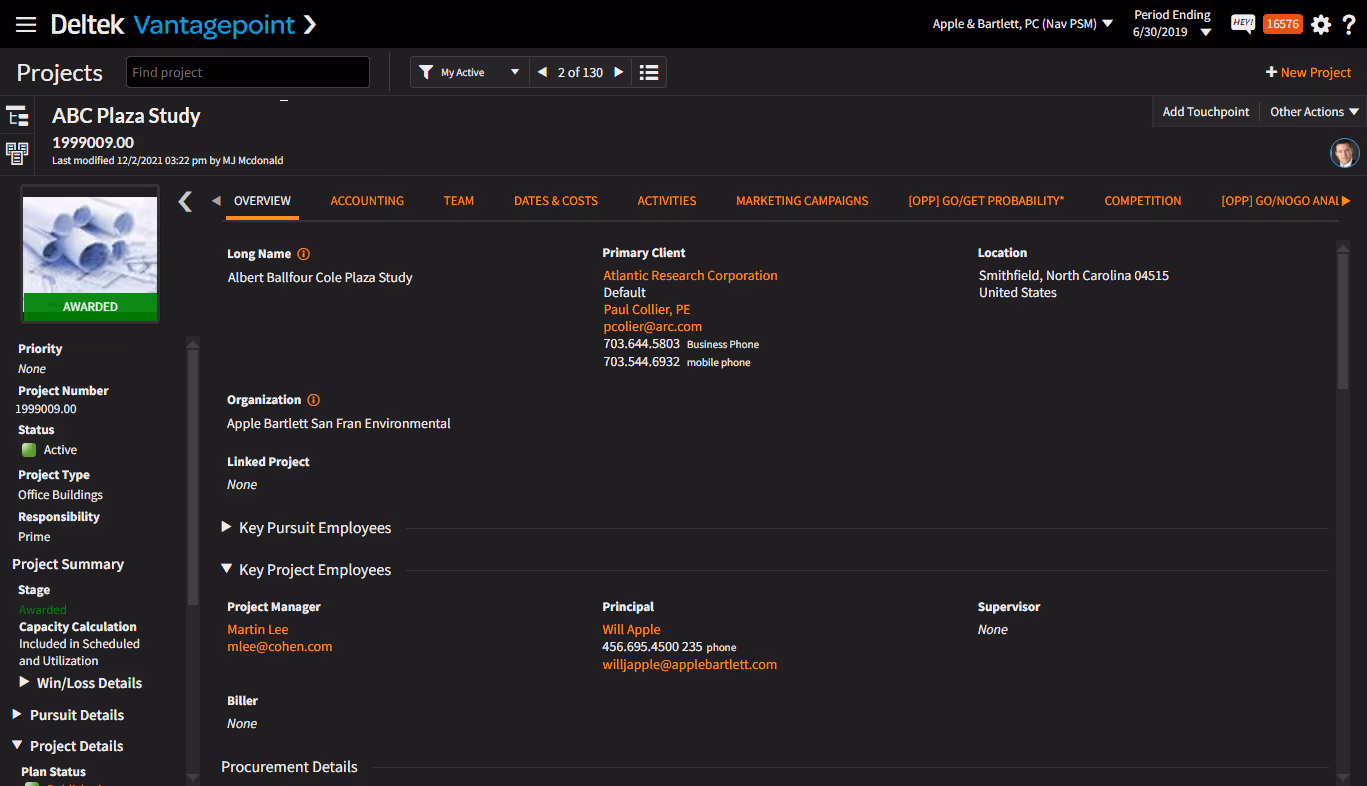1367x786 pixels.
Task: Click the filter funnel icon
Action: [x=426, y=72]
